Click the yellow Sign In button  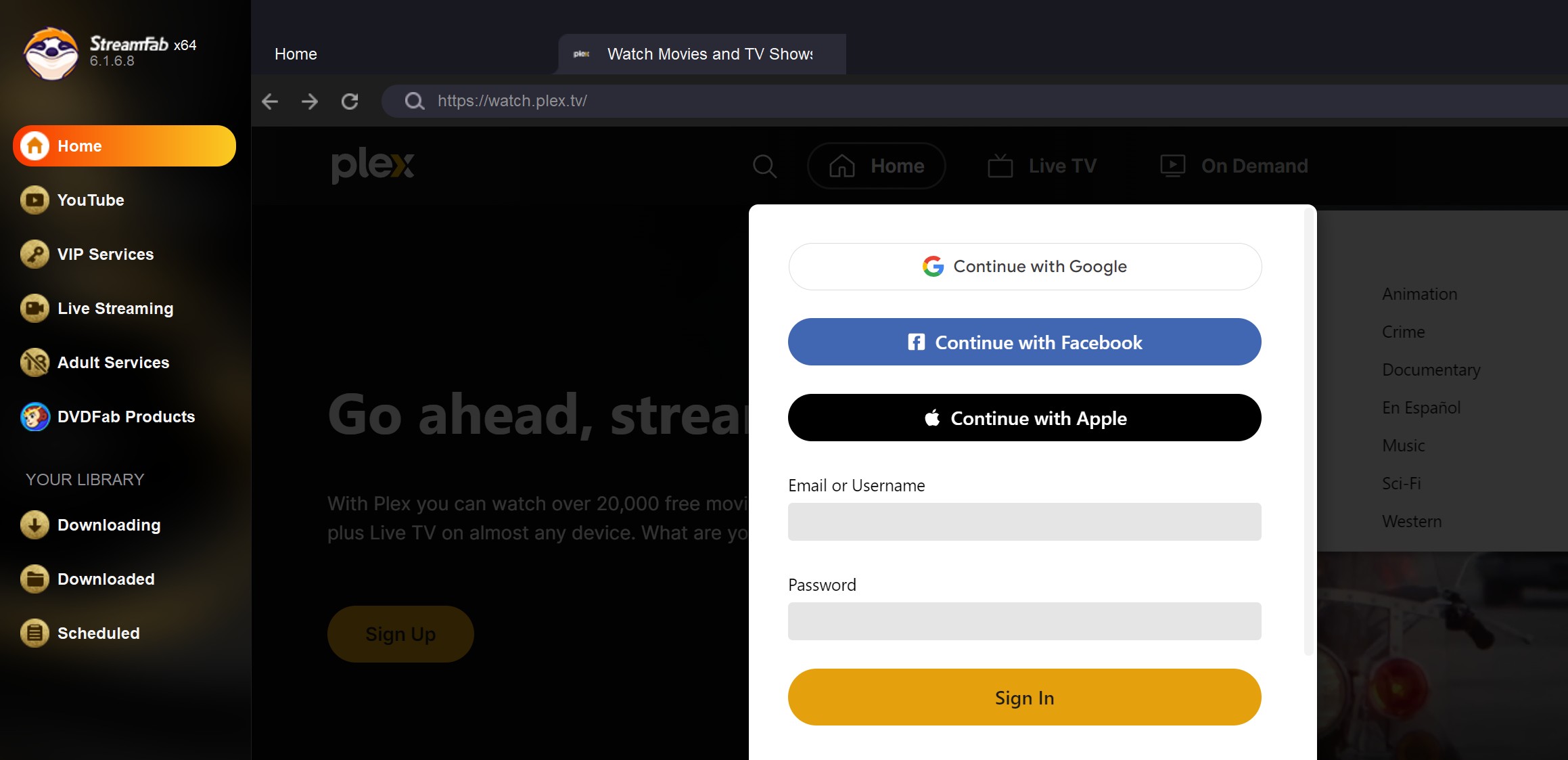point(1024,697)
